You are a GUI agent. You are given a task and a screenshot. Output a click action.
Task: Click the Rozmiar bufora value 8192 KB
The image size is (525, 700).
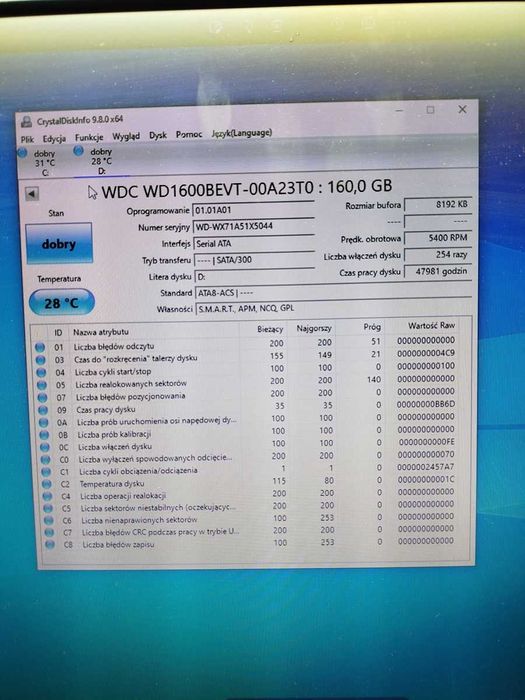[438, 205]
